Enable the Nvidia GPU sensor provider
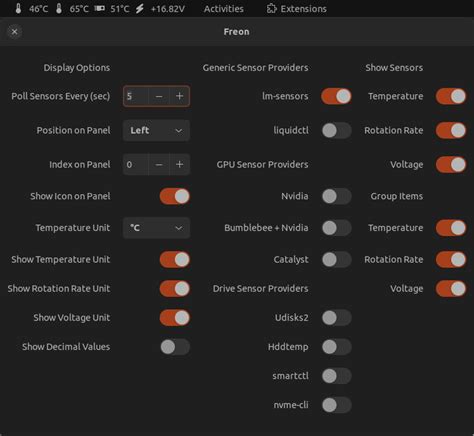474x436 pixels. coord(336,196)
